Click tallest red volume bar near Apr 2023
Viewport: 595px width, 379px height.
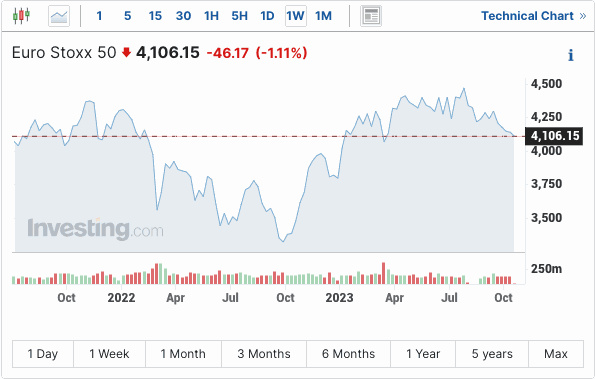[x=384, y=273]
